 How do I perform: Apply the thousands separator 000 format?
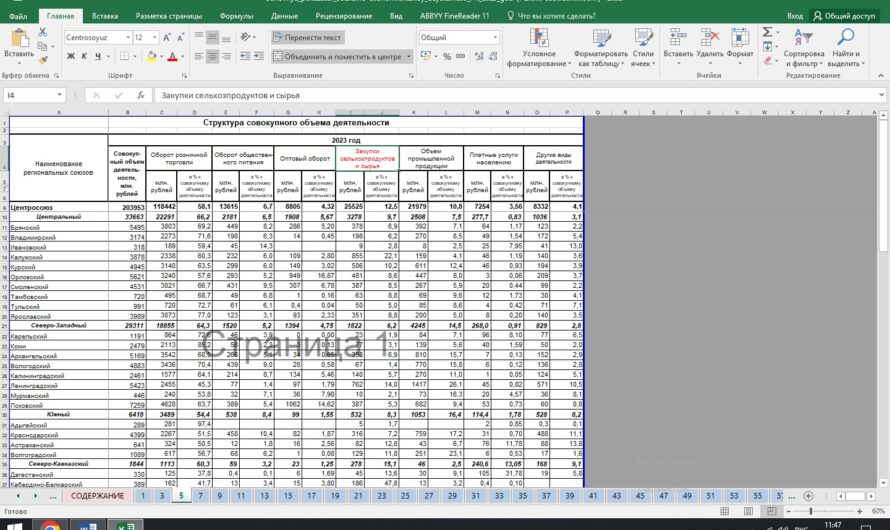(x=460, y=56)
